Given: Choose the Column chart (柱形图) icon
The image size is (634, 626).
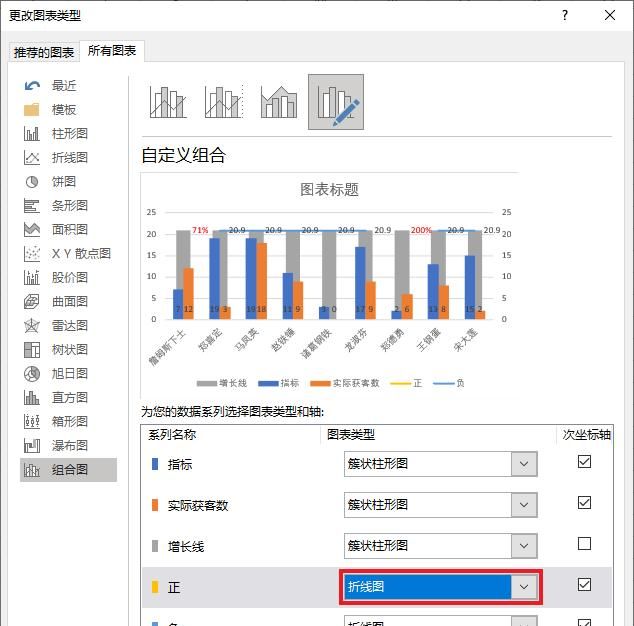Looking at the screenshot, I should tap(32, 133).
